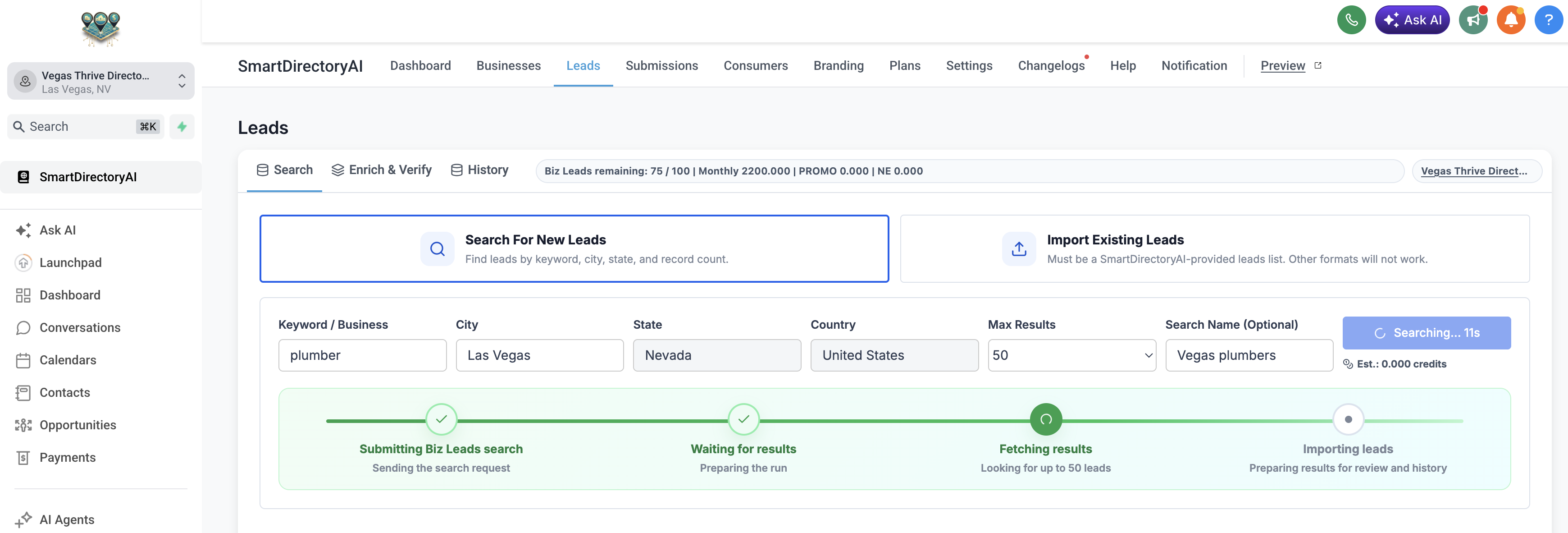The height and width of the screenshot is (533, 1568).
Task: Click the Search Name field containing Vegas plumbers
Action: 1249,355
